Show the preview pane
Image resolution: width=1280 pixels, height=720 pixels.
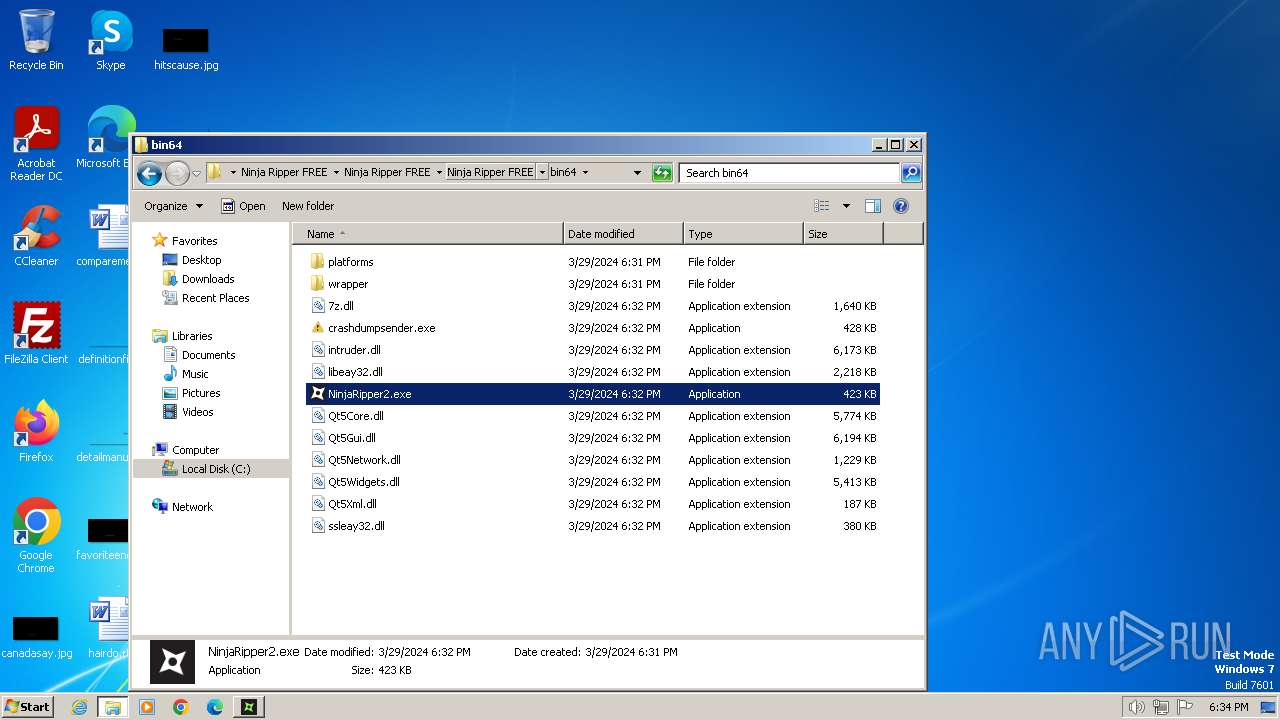pyautogui.click(x=872, y=206)
